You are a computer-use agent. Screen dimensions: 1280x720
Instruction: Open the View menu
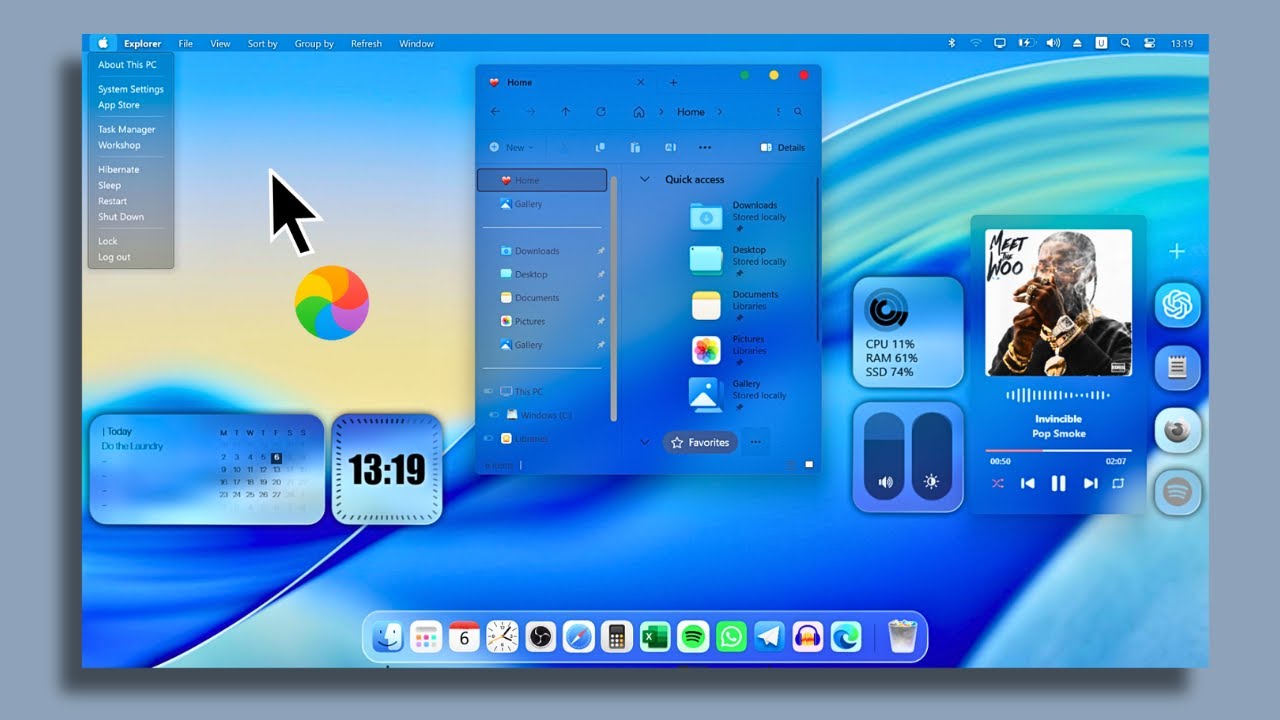pos(220,44)
